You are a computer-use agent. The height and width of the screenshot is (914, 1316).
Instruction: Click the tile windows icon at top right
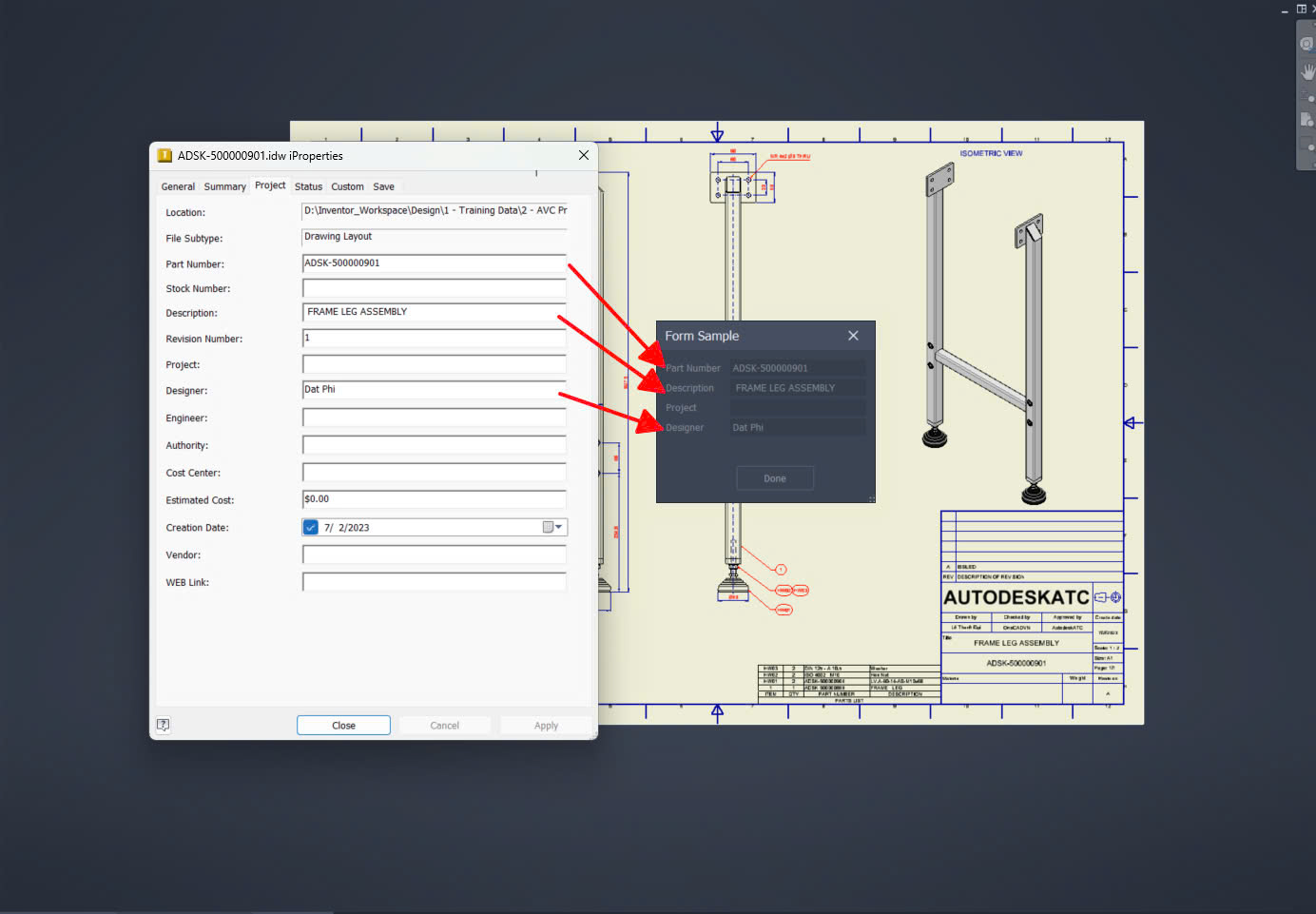[1302, 9]
